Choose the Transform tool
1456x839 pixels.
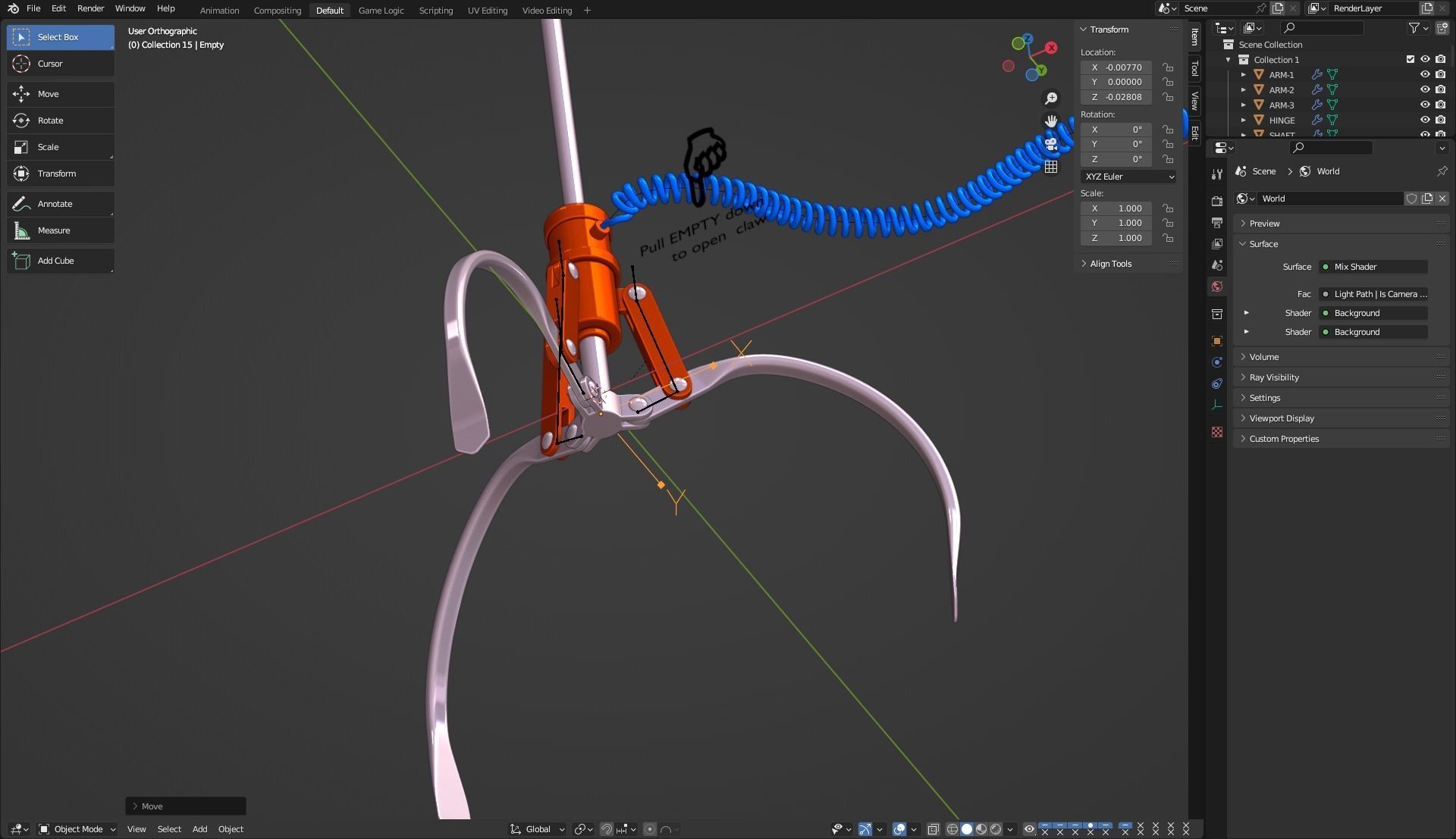tap(61, 174)
